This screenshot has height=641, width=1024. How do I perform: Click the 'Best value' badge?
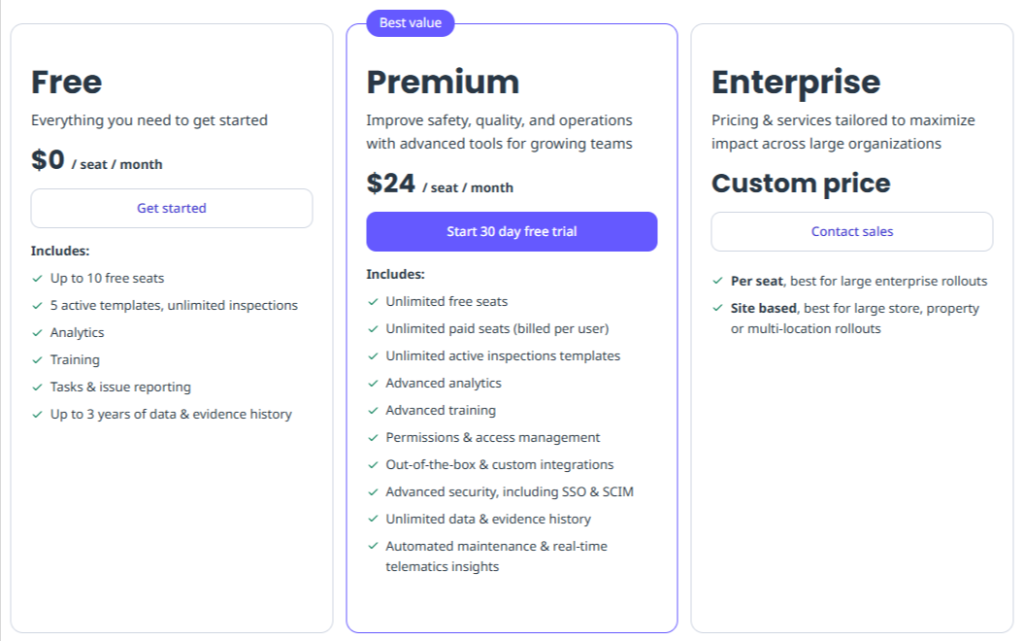click(x=410, y=22)
